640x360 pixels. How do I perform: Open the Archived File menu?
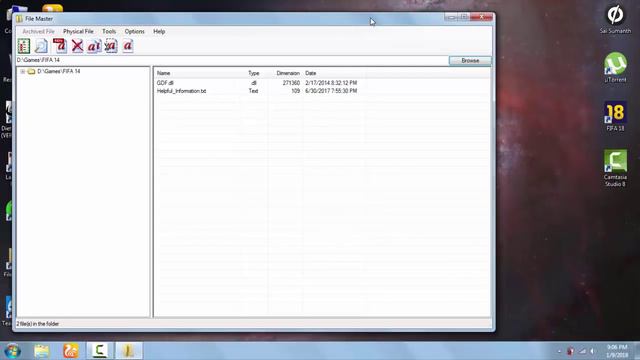pyautogui.click(x=38, y=31)
